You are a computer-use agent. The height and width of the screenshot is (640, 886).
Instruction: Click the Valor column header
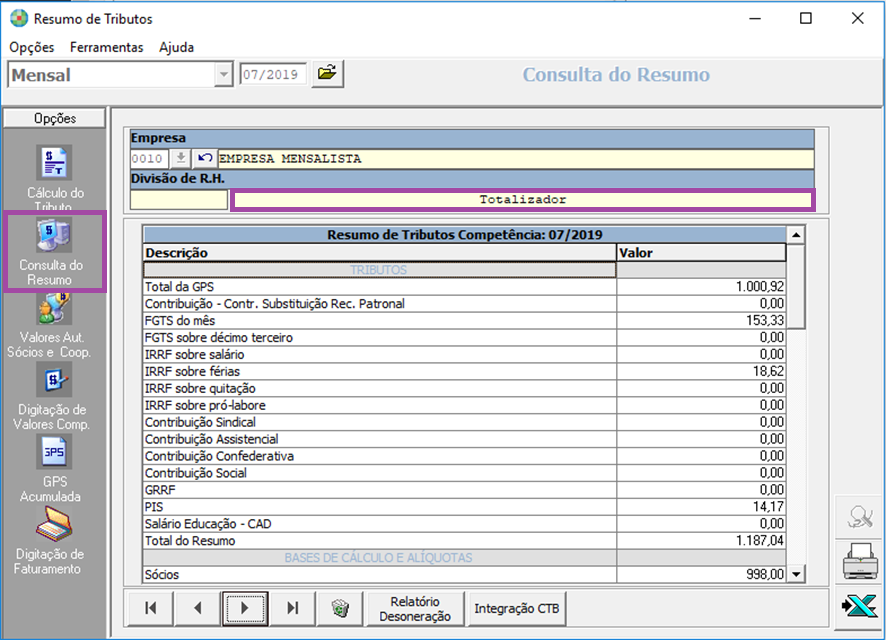click(701, 252)
